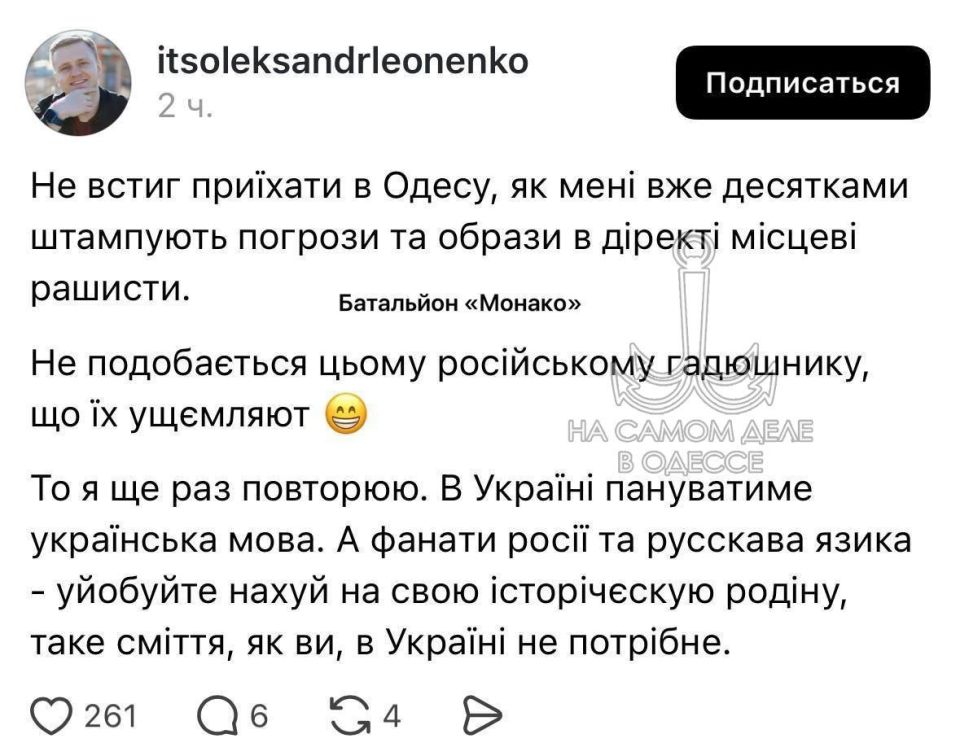Screen dimensions: 960x756
Task: Click the "2 ч." post timestamp
Action: click(185, 107)
